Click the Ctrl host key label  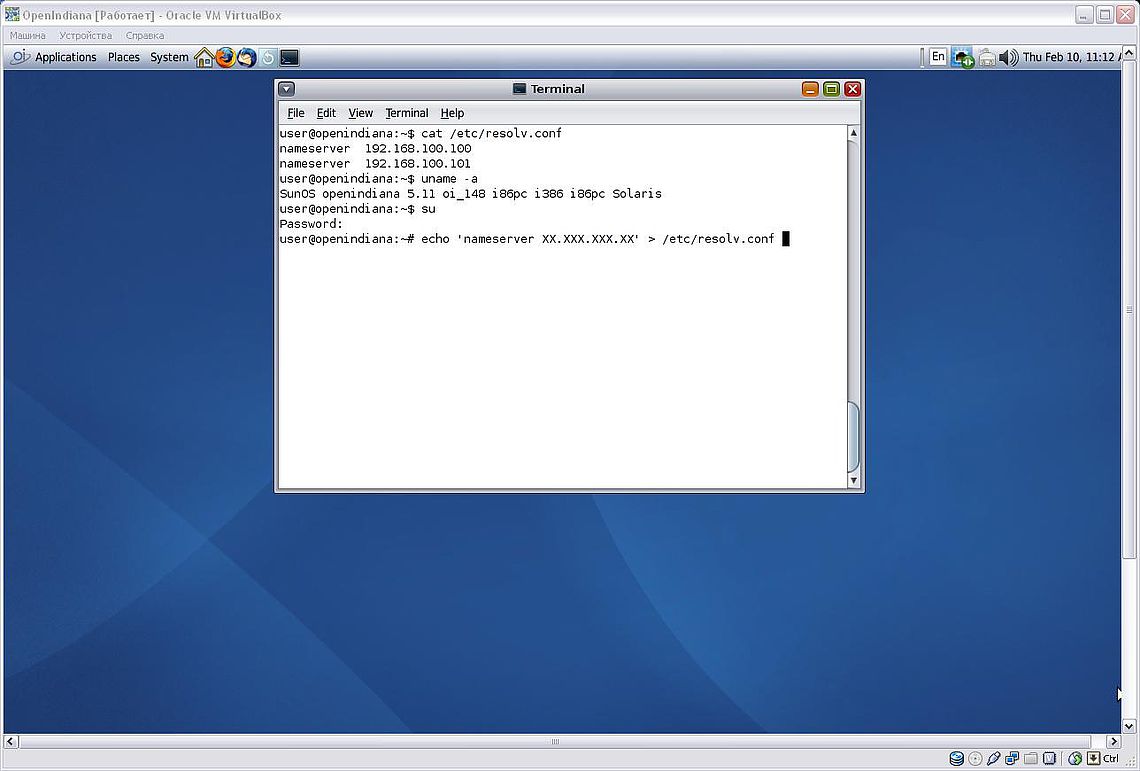coord(1111,759)
